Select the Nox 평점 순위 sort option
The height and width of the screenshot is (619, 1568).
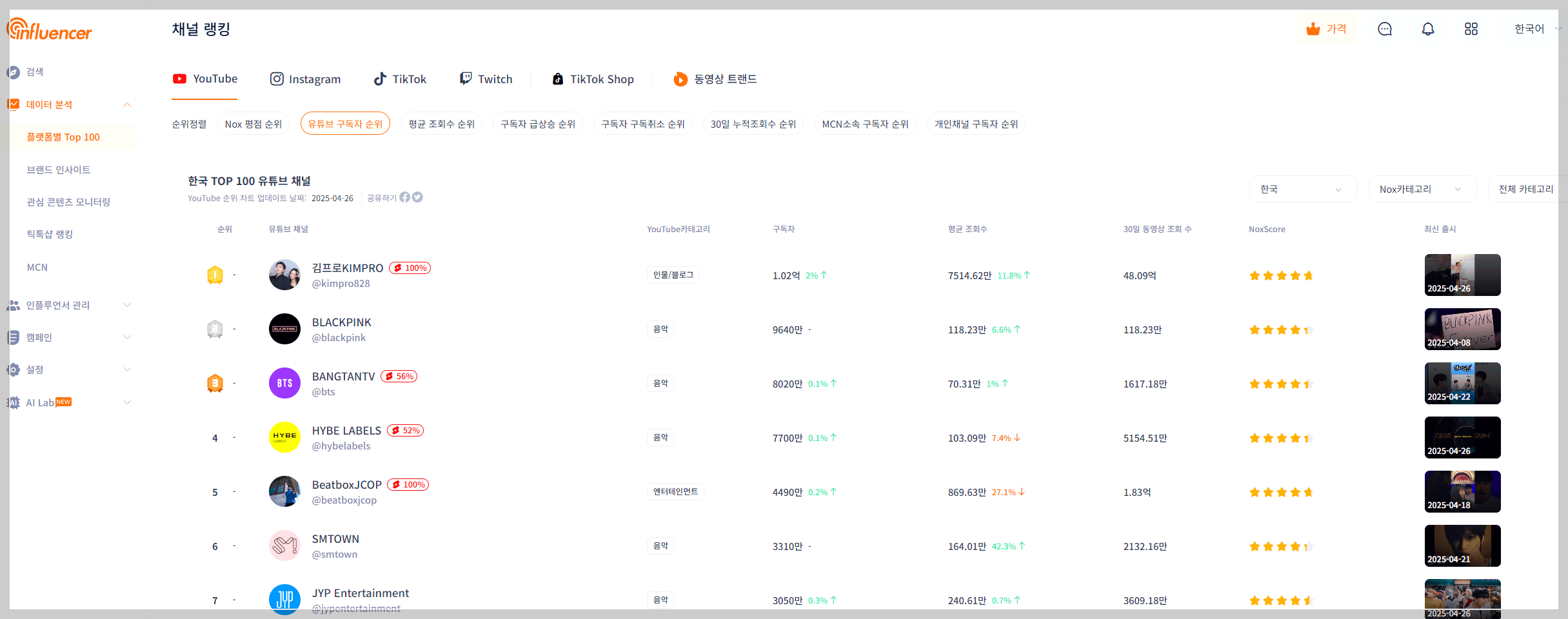[x=253, y=124]
